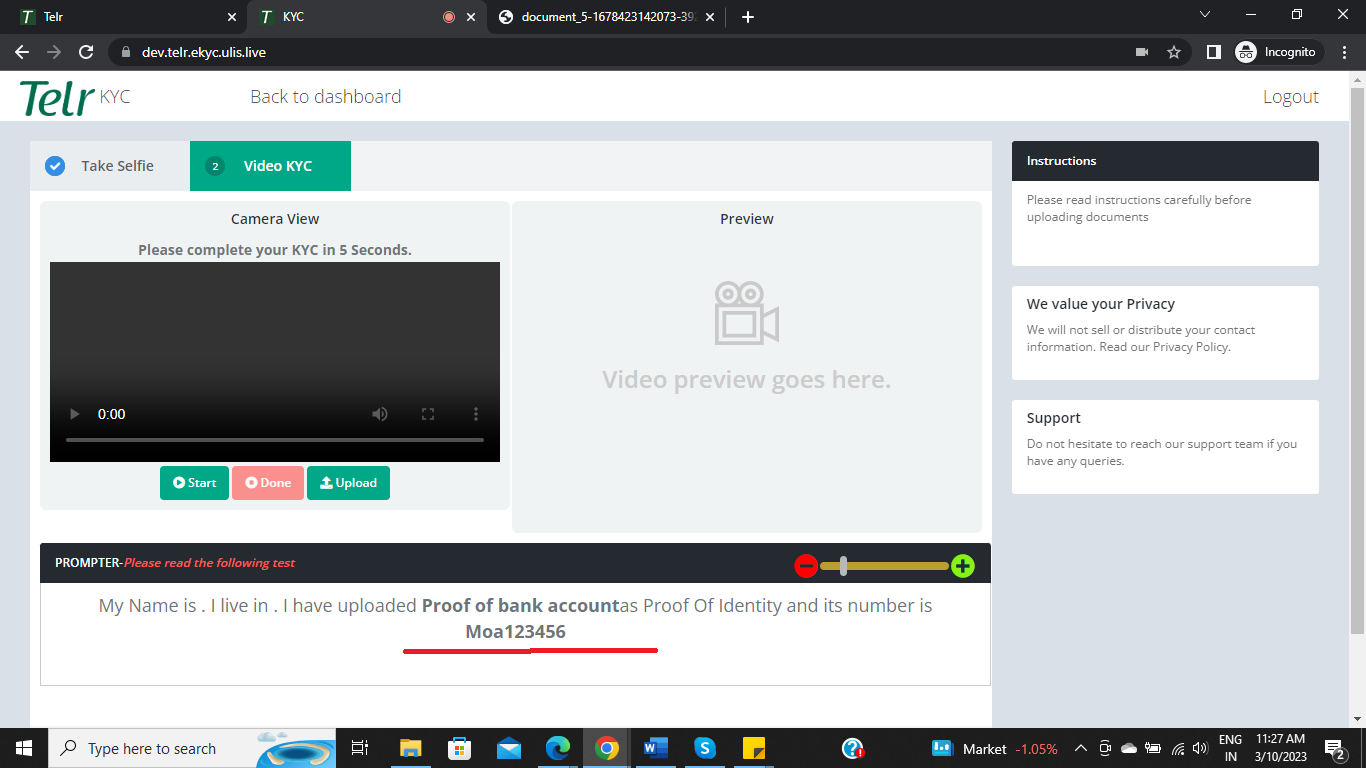Viewport: 1366px width, 768px height.
Task: Click the Logout link
Action: click(1290, 97)
